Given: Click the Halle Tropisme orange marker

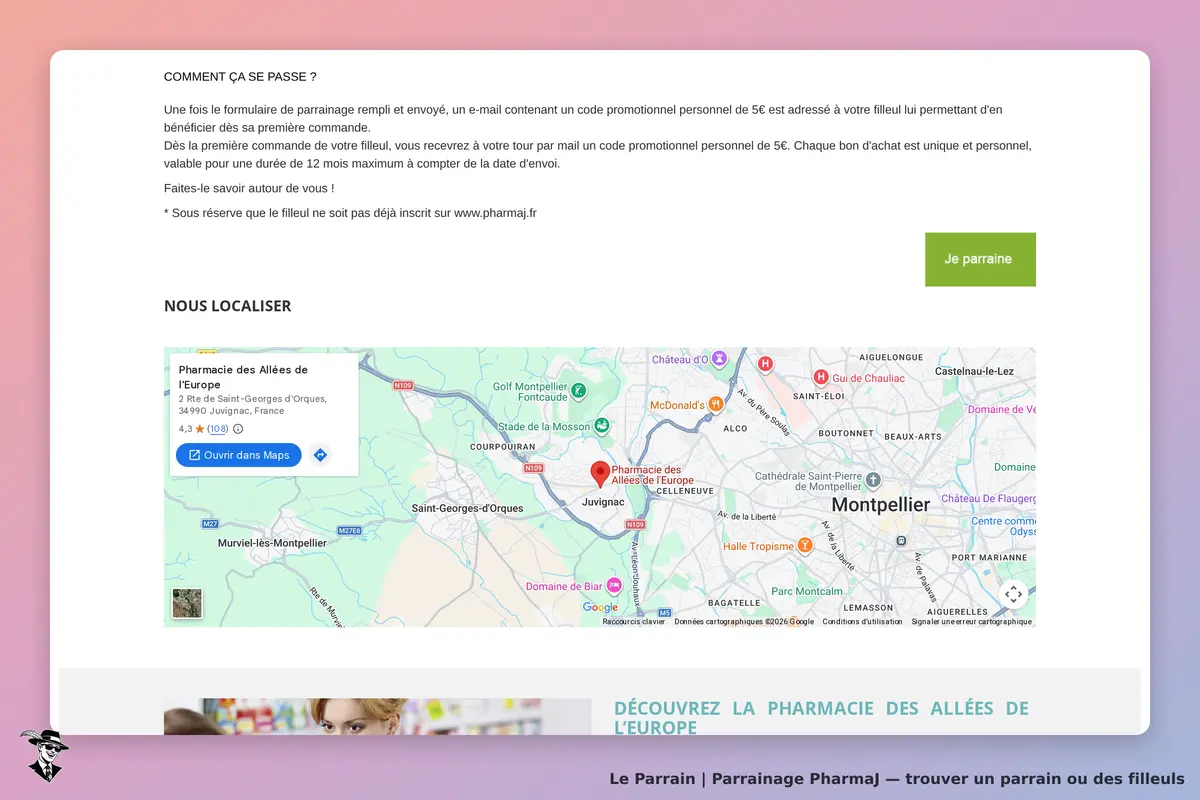Looking at the screenshot, I should coord(805,546).
